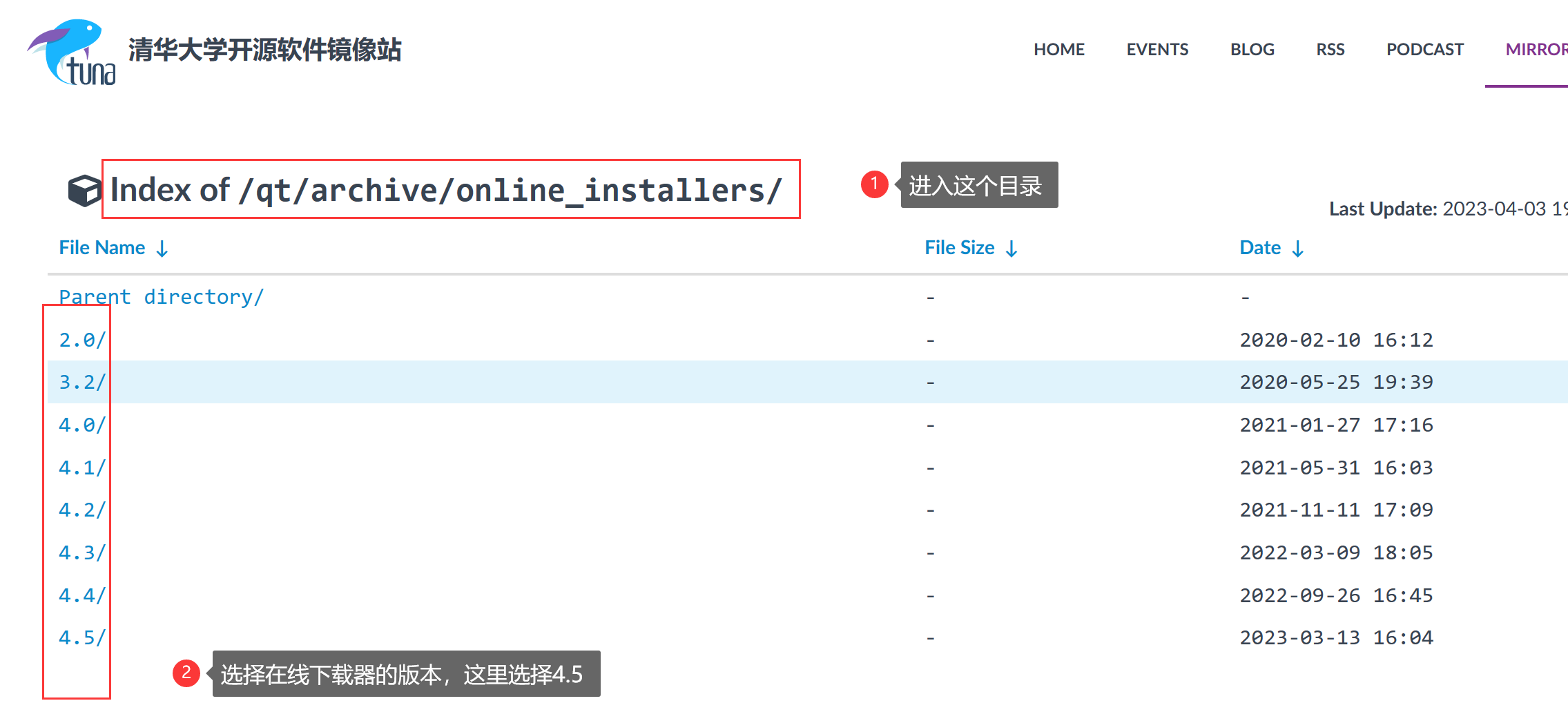Image resolution: width=1568 pixels, height=712 pixels.
Task: Select date text 2022-09-26 16:45
Action: pyautogui.click(x=1336, y=595)
